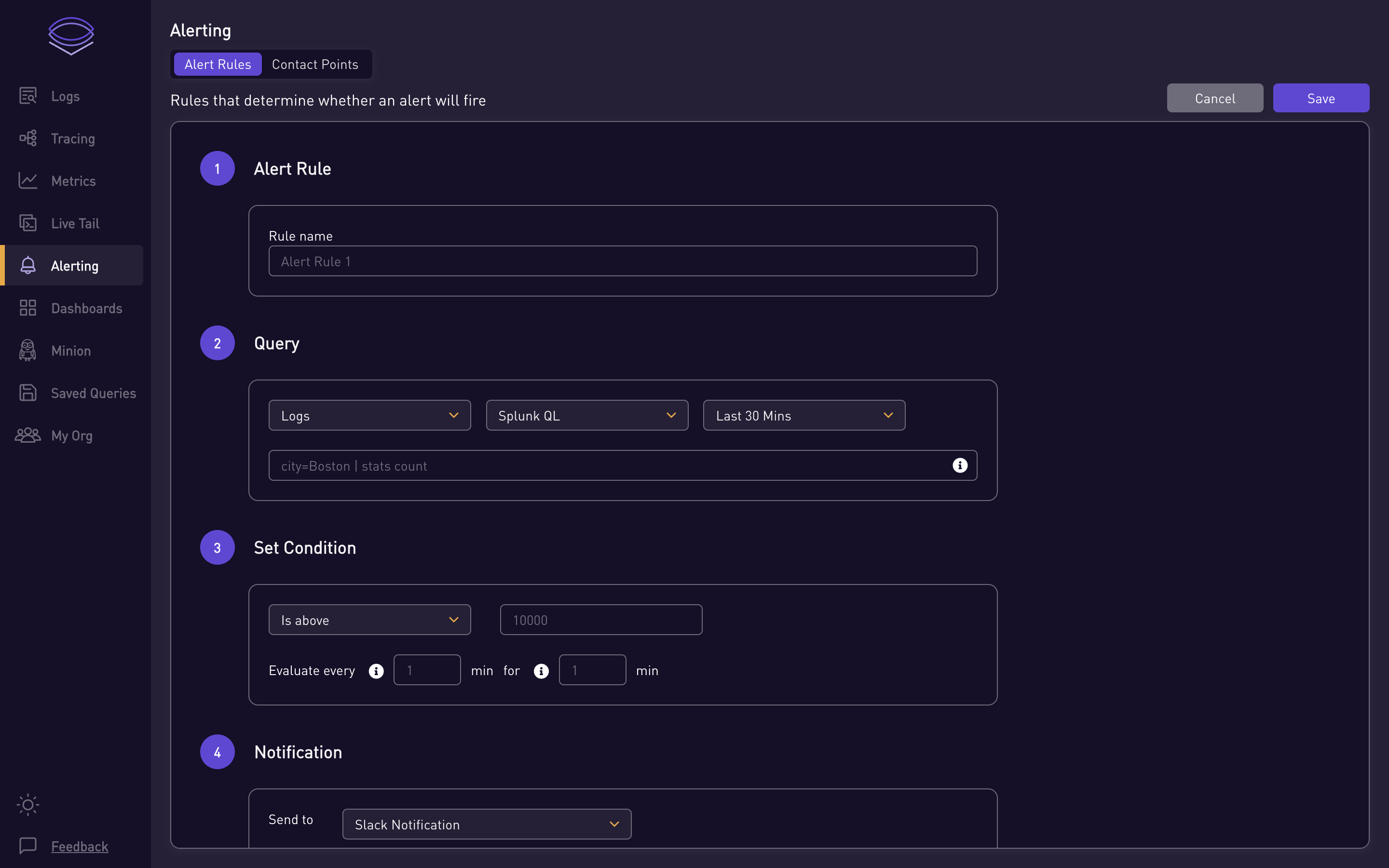Screen dimensions: 1389x868
Task: Expand the Logs data source dropdown
Action: coord(369,415)
